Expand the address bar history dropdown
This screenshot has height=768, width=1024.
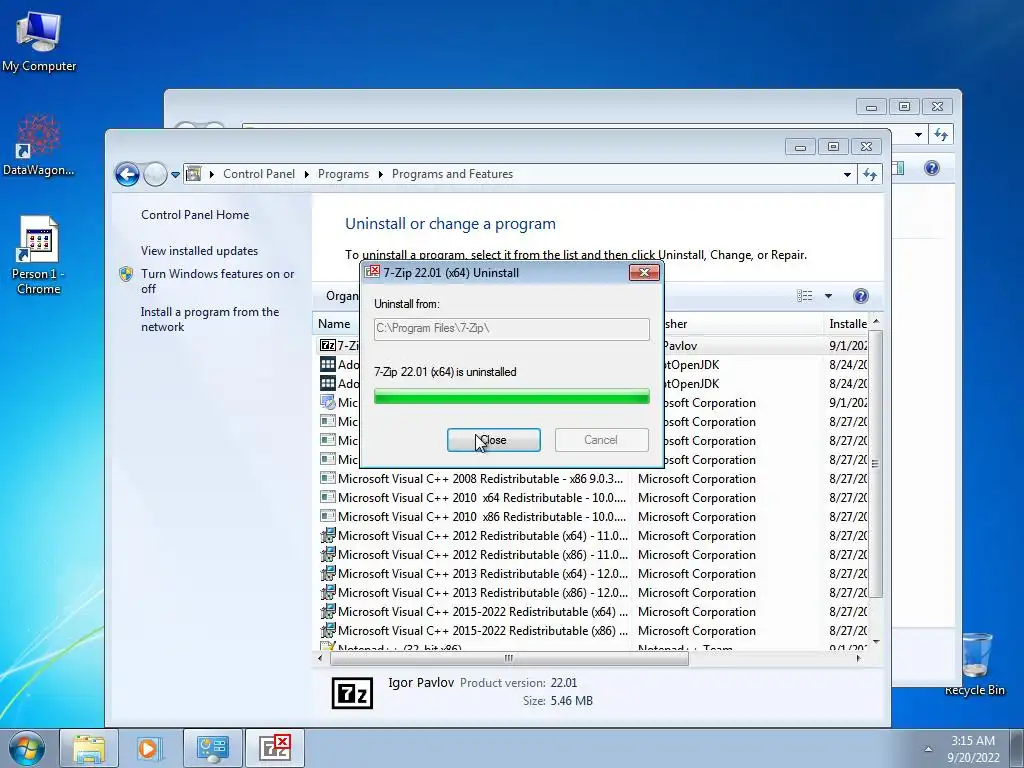click(x=847, y=174)
